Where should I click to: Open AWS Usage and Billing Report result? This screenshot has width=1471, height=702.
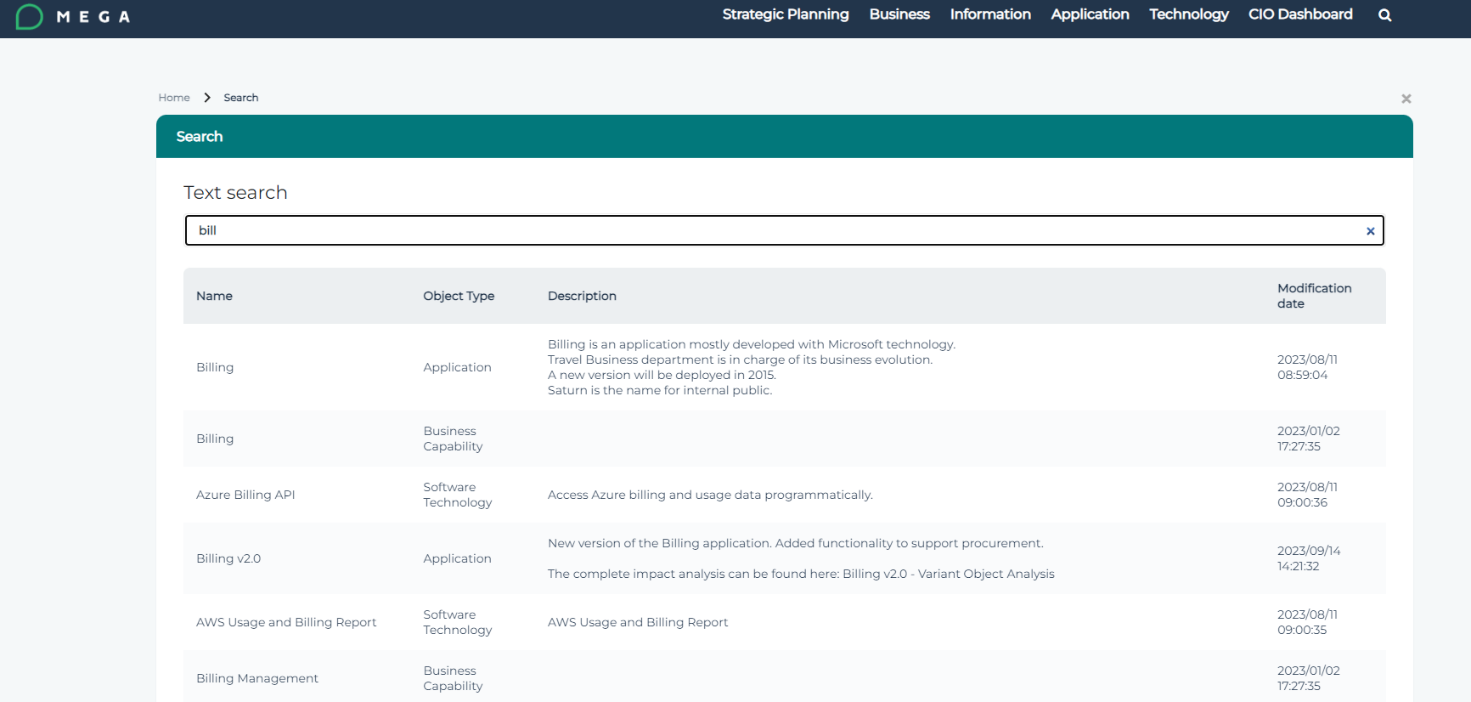pos(286,622)
